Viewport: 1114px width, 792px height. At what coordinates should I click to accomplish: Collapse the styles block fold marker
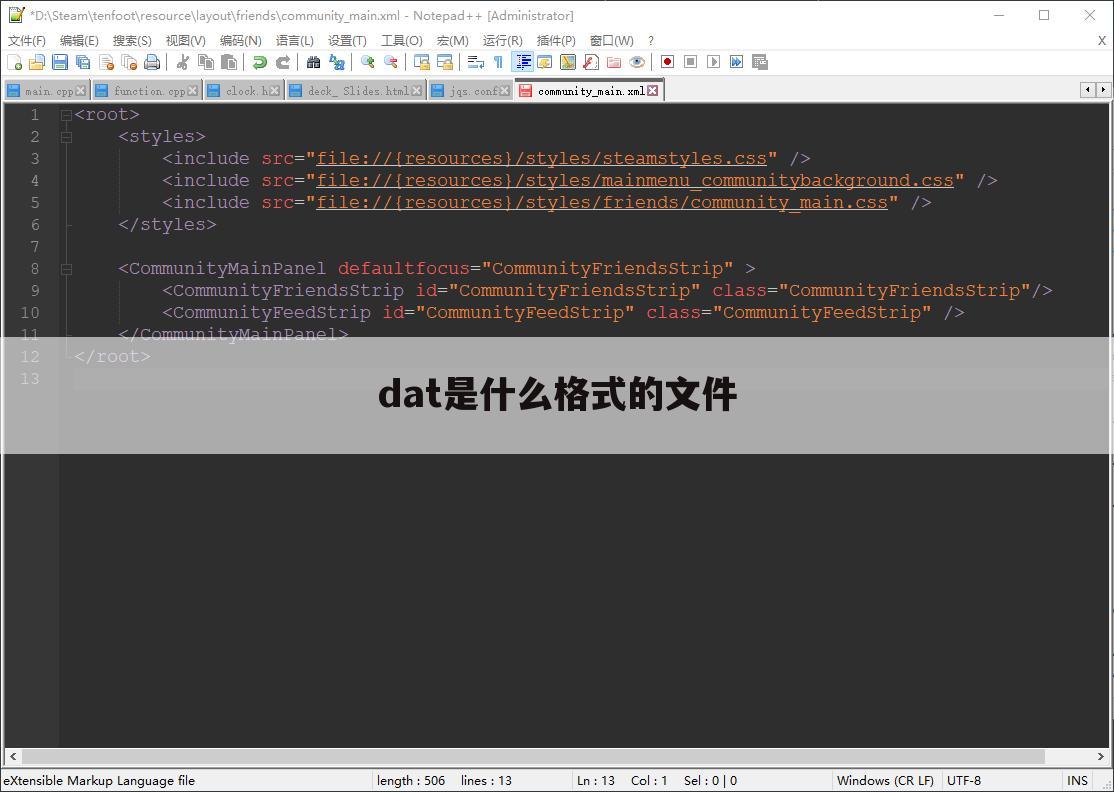point(66,136)
